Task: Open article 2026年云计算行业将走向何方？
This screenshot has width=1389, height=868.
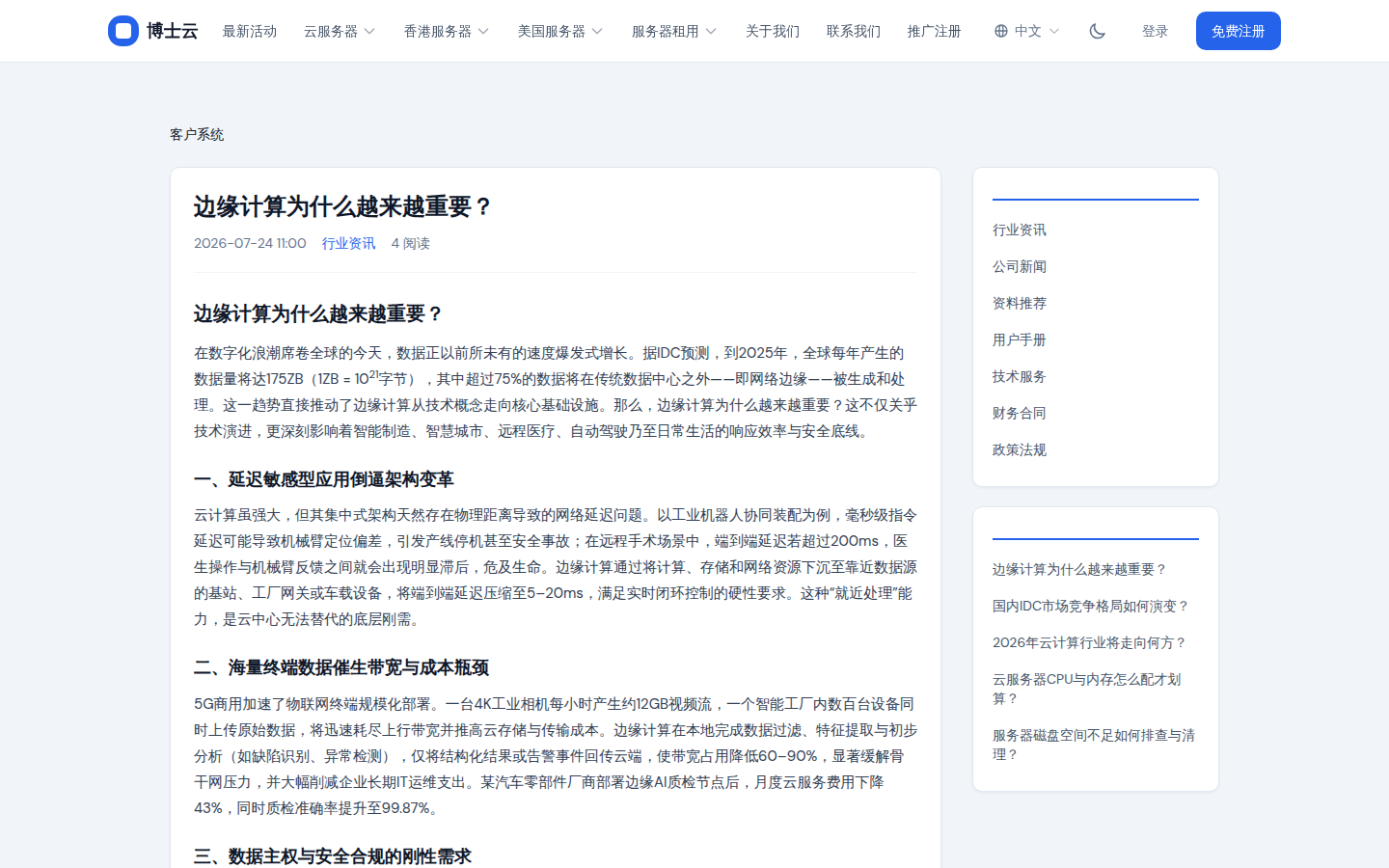Action: pyautogui.click(x=1090, y=642)
